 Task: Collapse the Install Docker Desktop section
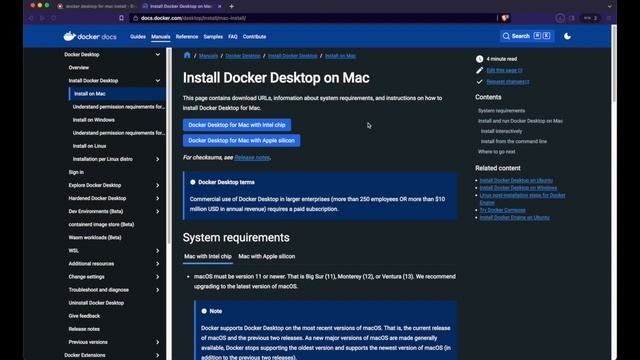pos(158,80)
